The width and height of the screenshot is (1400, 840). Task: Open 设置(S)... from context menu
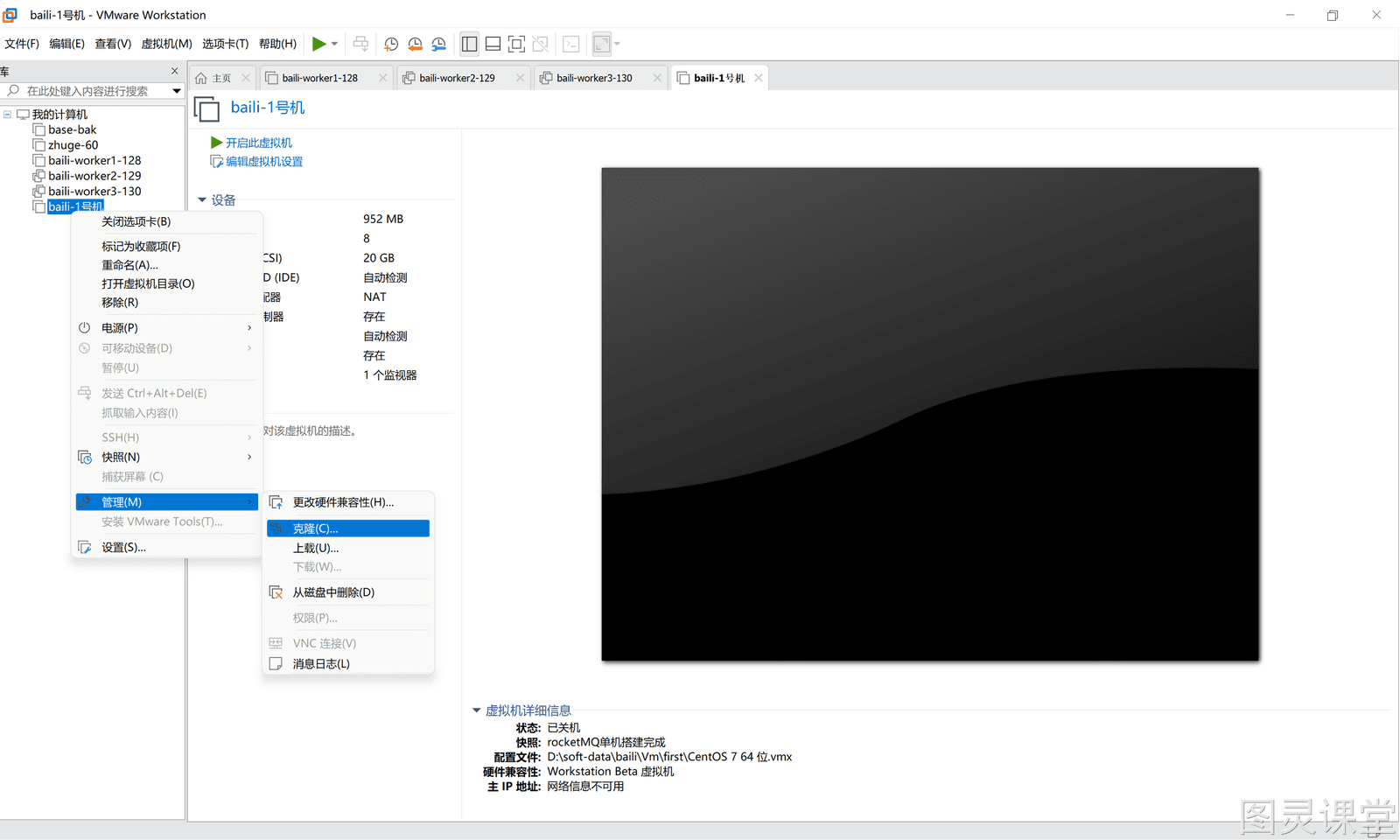(168, 548)
